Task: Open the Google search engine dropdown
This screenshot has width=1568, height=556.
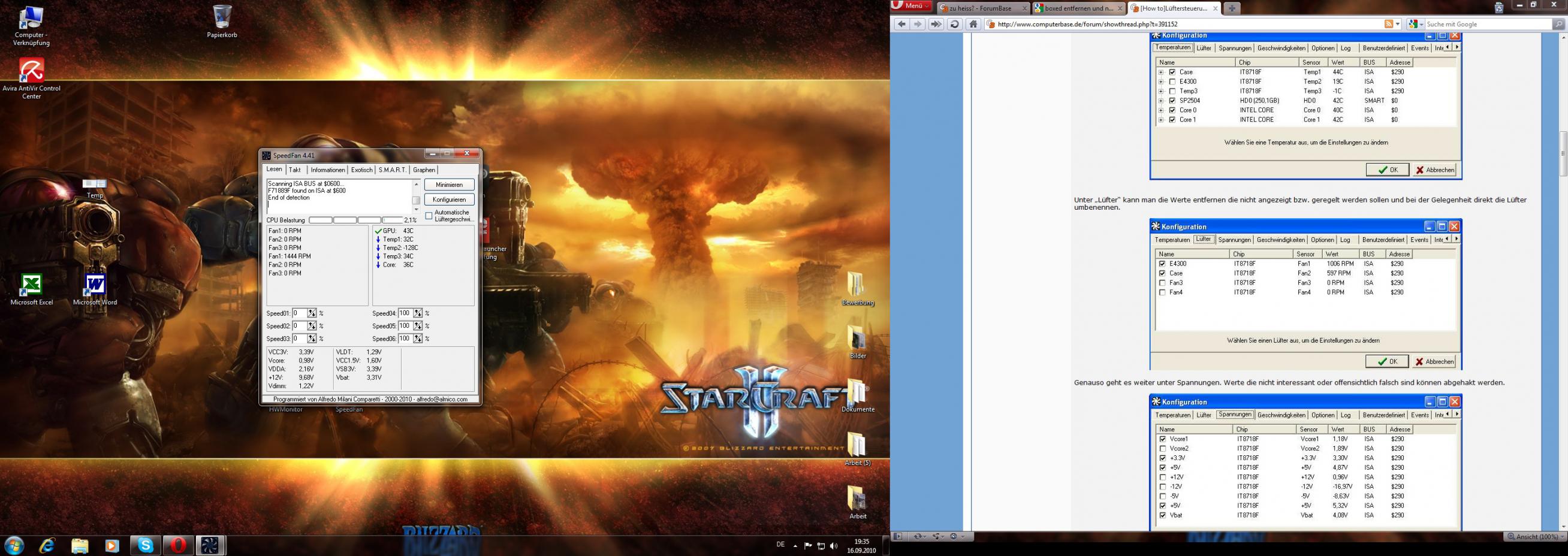Action: [x=1416, y=25]
